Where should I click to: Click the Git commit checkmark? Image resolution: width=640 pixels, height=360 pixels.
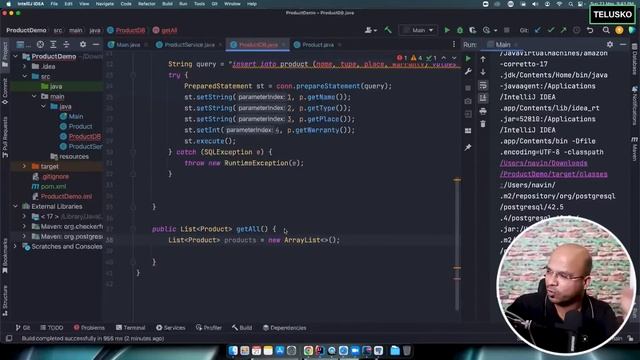click(x=551, y=30)
